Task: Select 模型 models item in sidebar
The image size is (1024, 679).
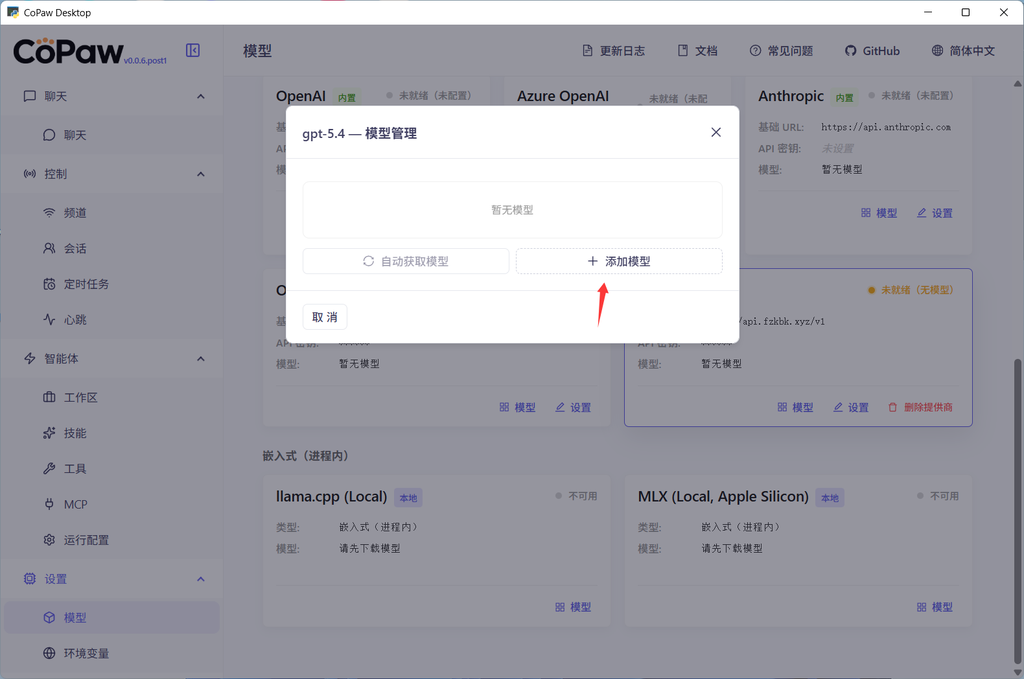Action: point(111,618)
